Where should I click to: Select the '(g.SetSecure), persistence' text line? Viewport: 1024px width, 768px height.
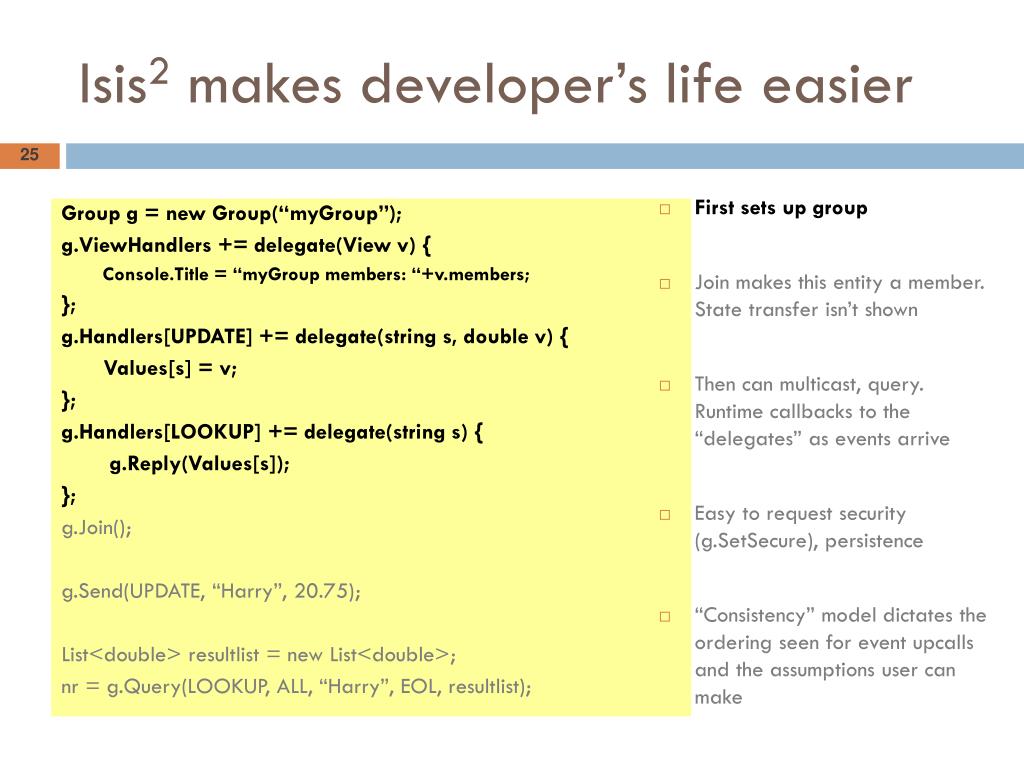[x=808, y=541]
